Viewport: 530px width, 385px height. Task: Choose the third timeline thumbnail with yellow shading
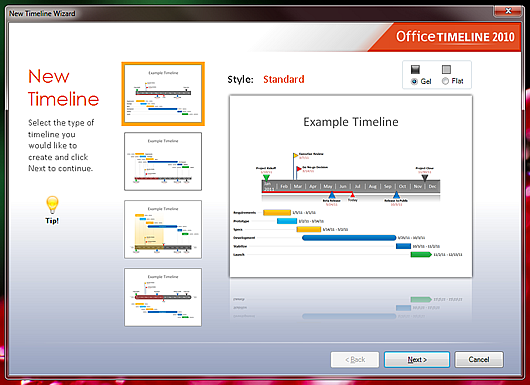[163, 229]
